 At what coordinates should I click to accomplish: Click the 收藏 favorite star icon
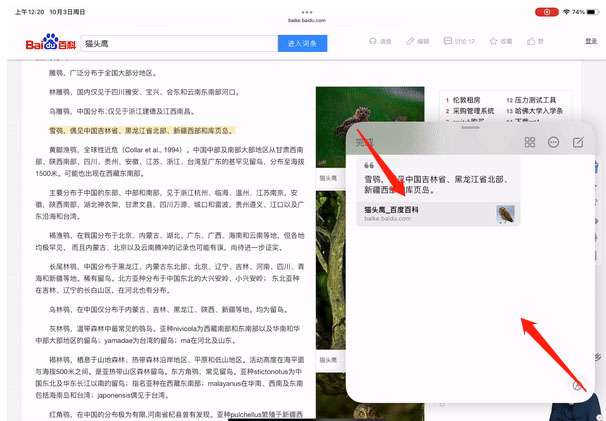click(x=494, y=42)
